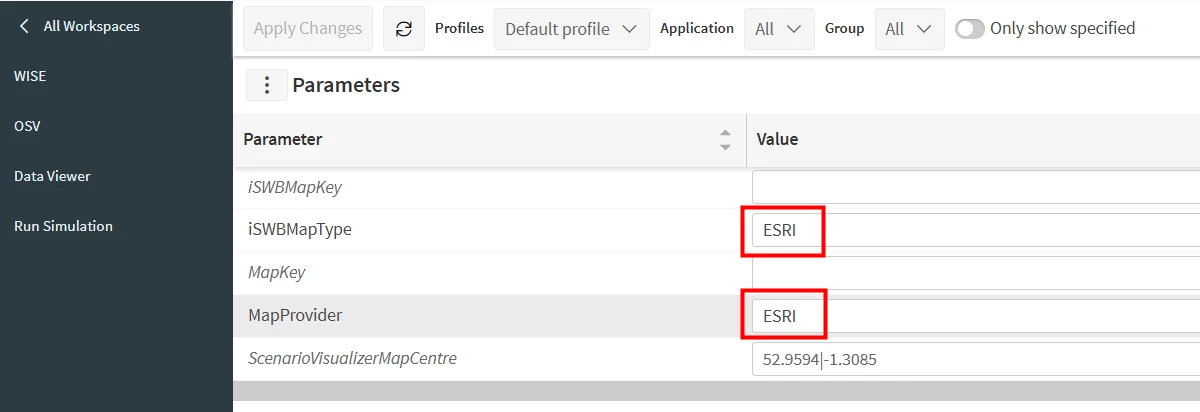The height and width of the screenshot is (412, 1200).
Task: Return to All Workspaces
Action: coord(91,26)
